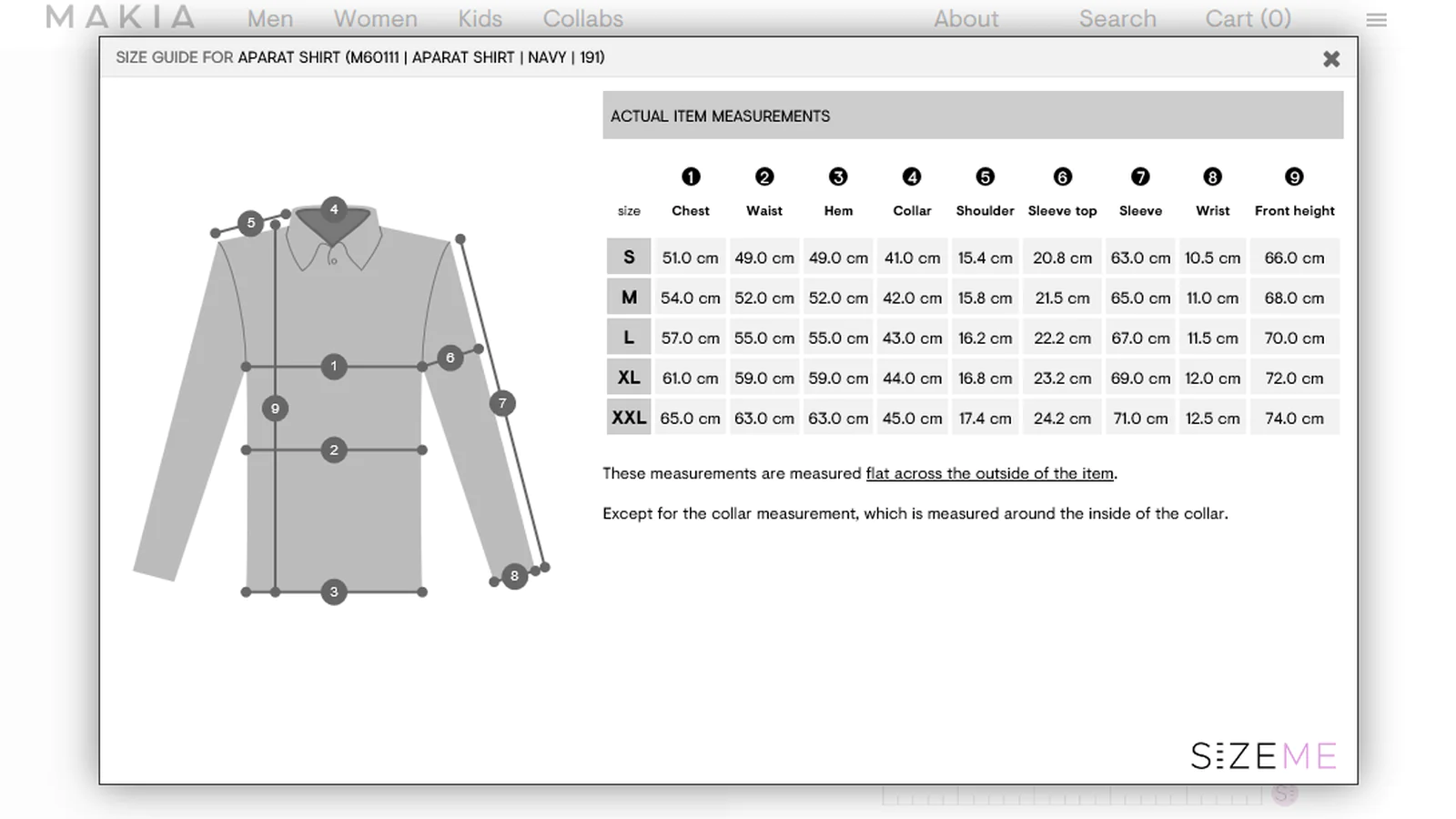Image resolution: width=1456 pixels, height=819 pixels.
Task: Open the Collabs menu
Action: point(582,18)
